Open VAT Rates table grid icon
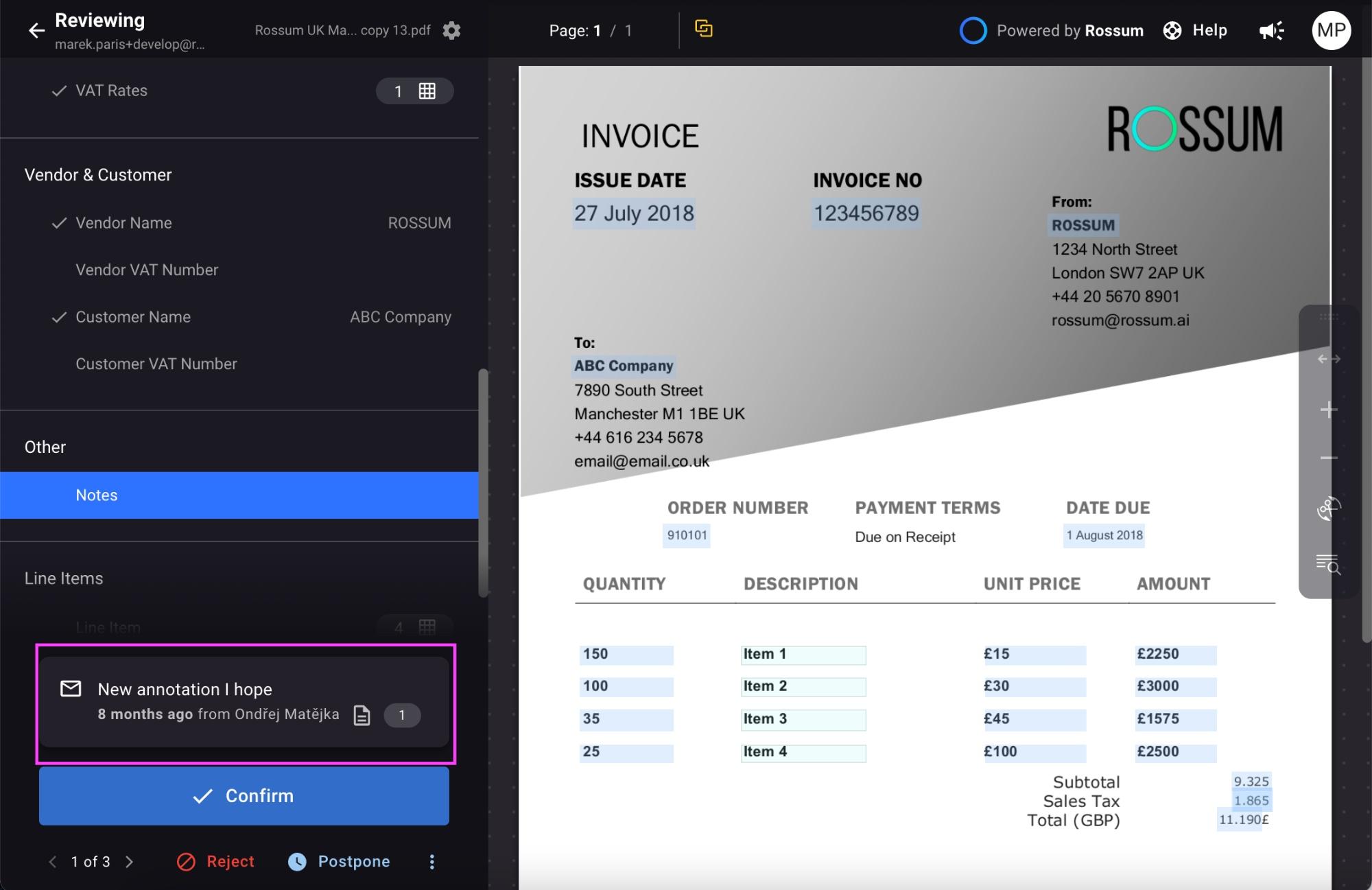The height and width of the screenshot is (890, 1372). [x=427, y=91]
